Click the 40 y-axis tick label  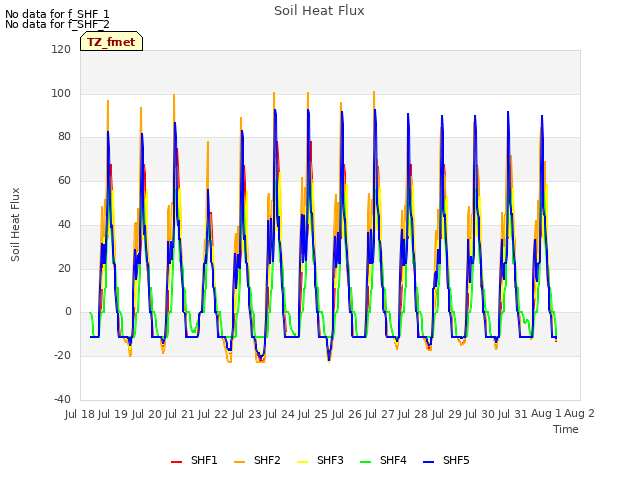[x=64, y=224]
